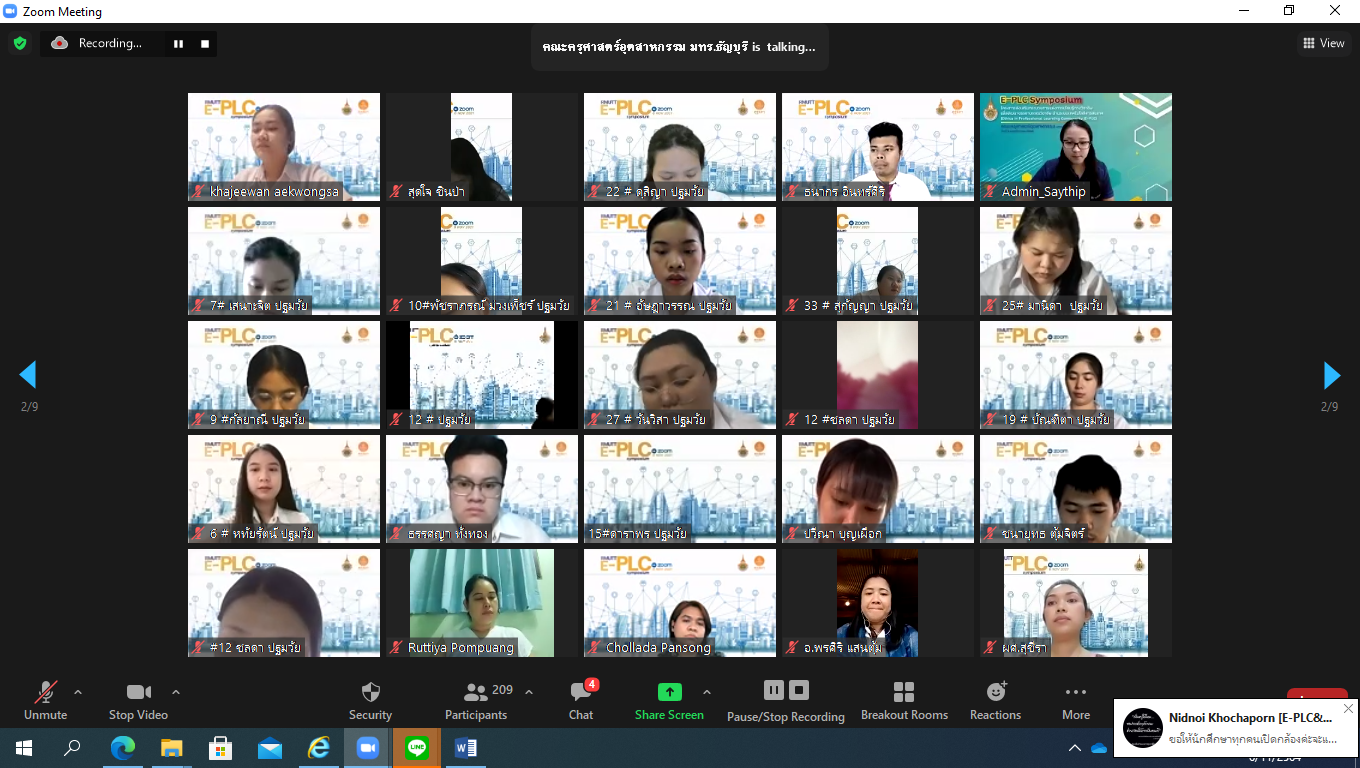Select the '27 #' participant video tile
The image size is (1360, 768).
click(x=680, y=375)
